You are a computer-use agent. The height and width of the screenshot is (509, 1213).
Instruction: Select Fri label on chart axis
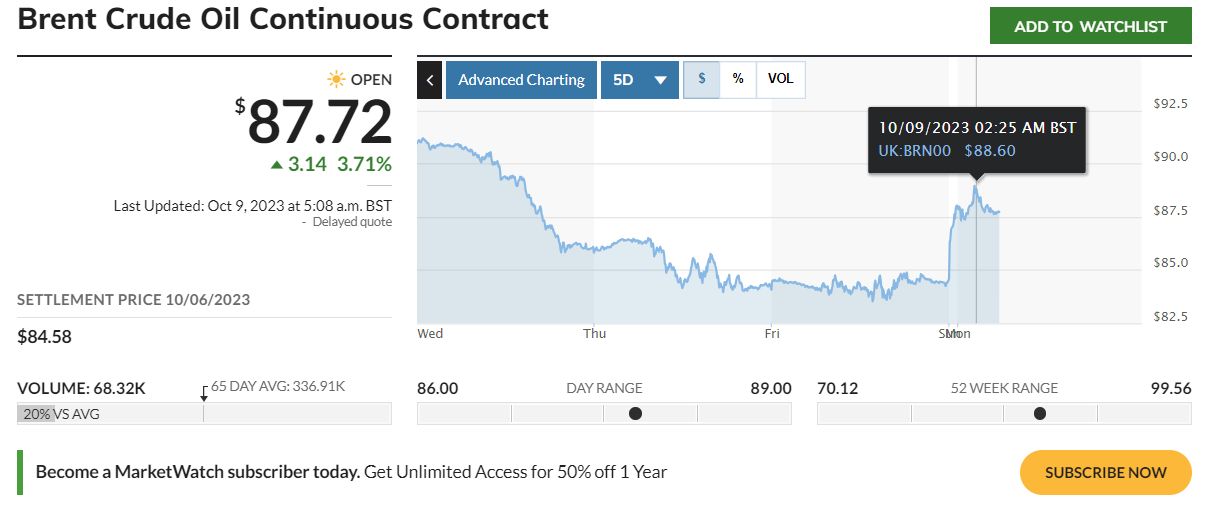[771, 334]
